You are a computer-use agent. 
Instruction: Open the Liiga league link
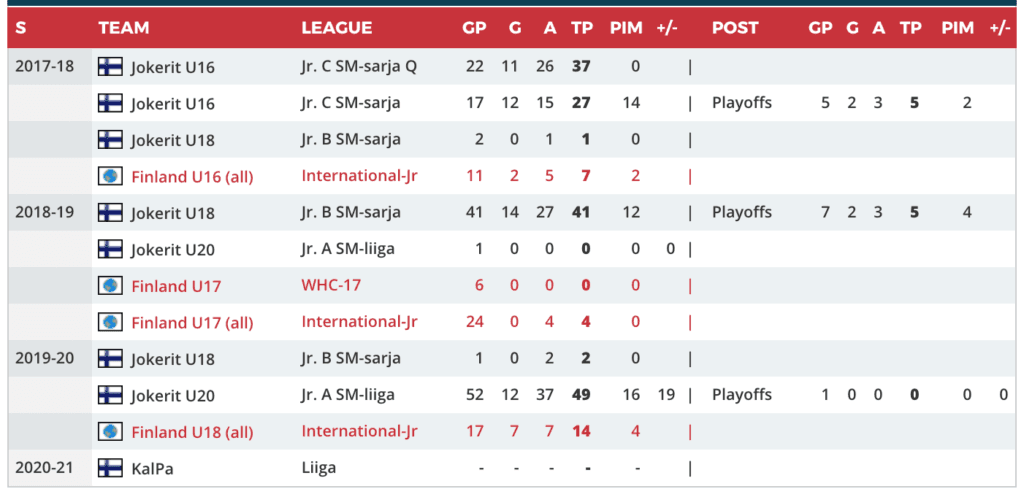319,467
